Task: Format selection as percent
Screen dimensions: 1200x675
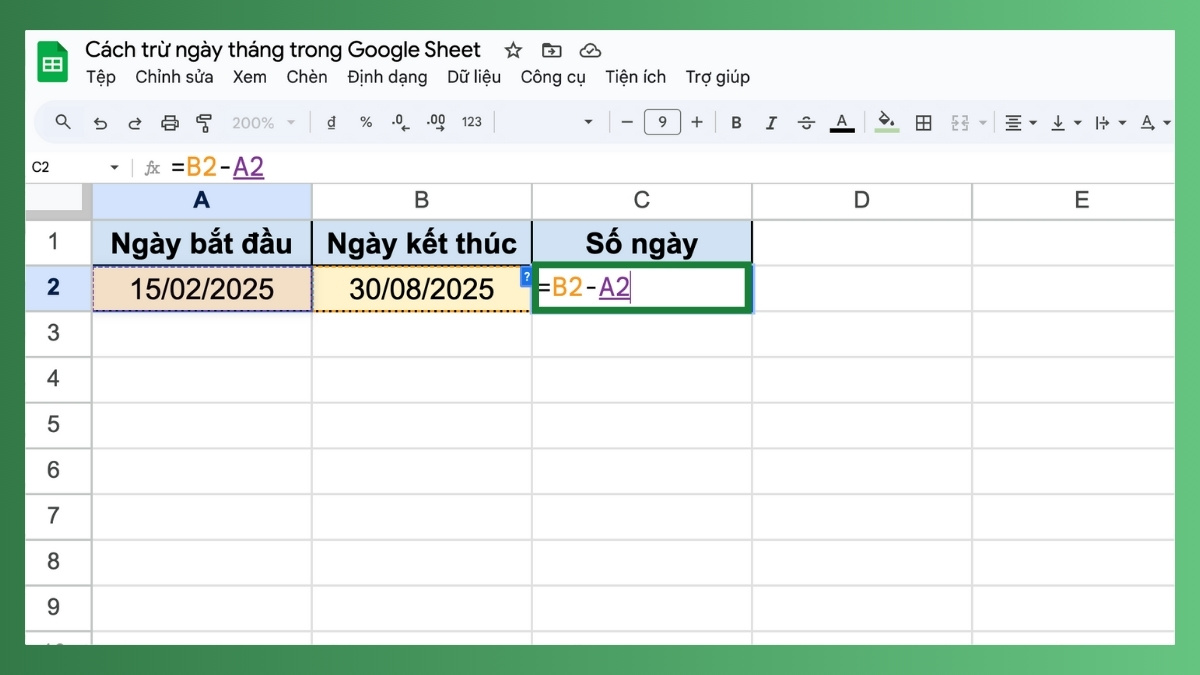Action: click(366, 122)
